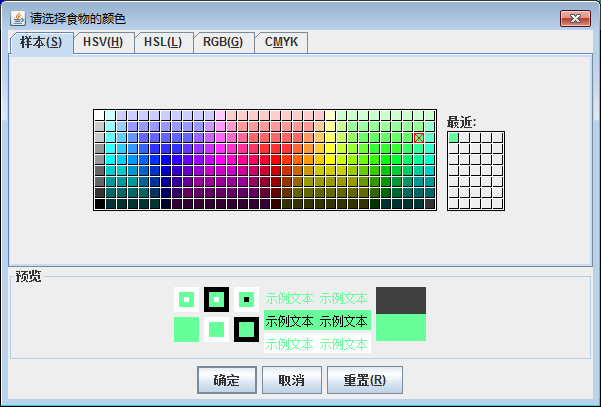601x407 pixels.
Task: Select the pure yellow swatch in the palette
Action: (331, 159)
